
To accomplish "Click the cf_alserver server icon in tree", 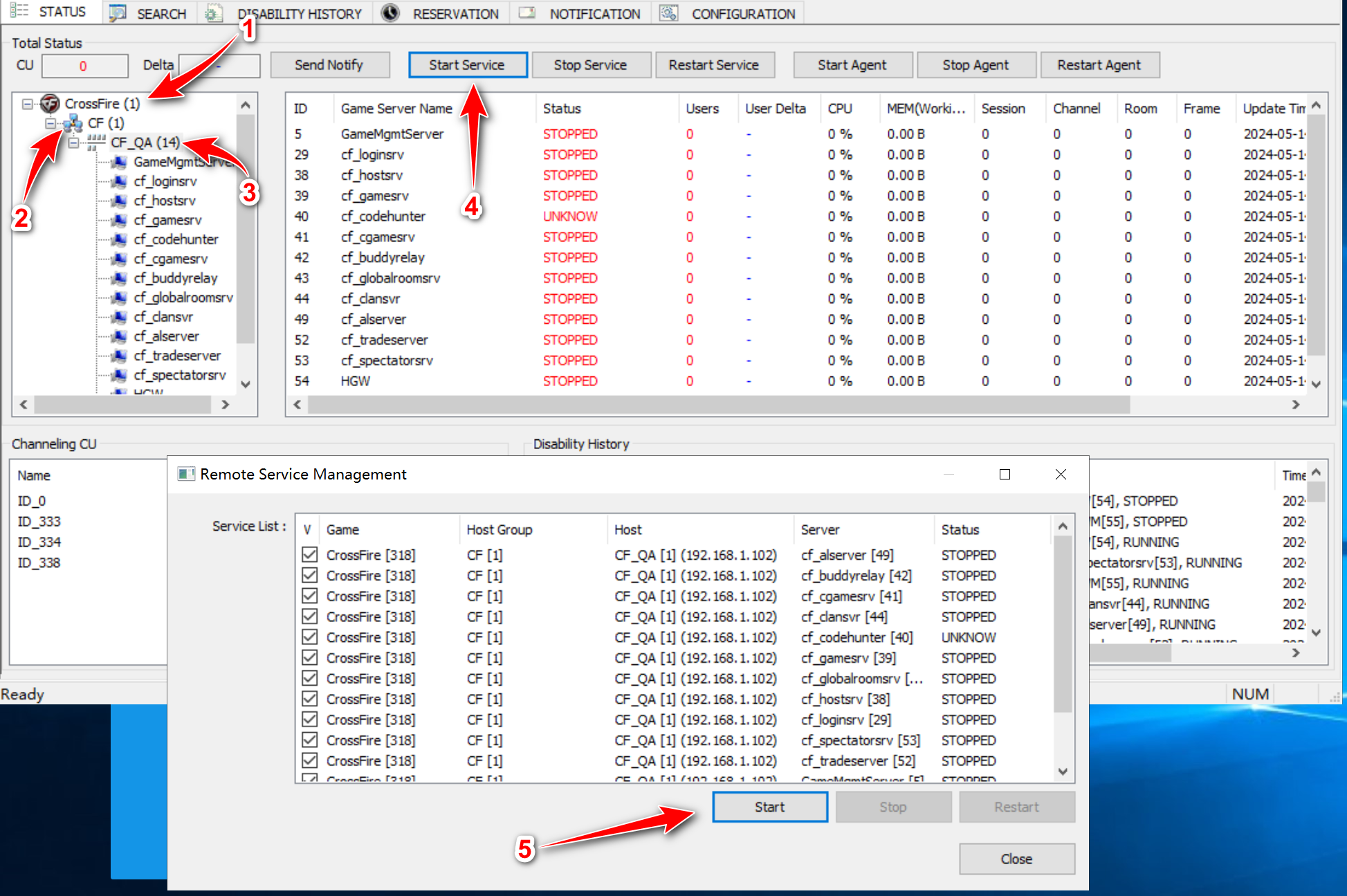I will [x=120, y=336].
